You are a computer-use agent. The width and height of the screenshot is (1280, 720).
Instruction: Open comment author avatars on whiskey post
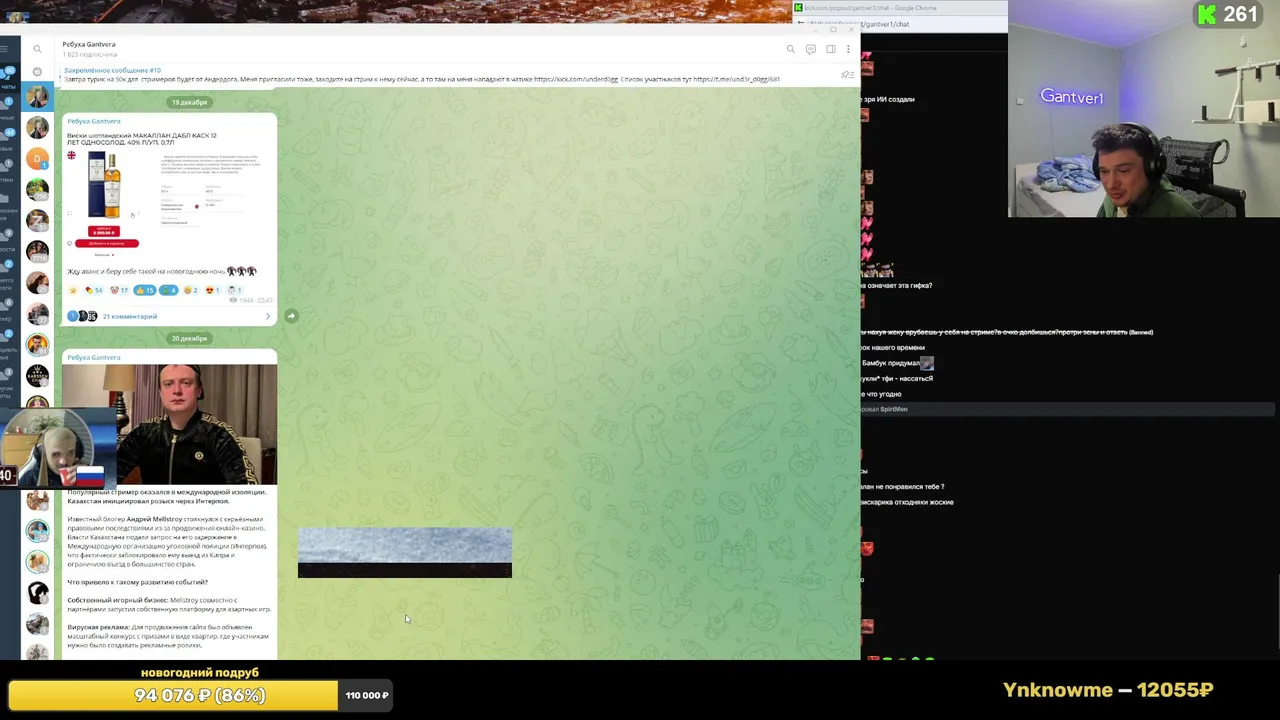[82, 316]
